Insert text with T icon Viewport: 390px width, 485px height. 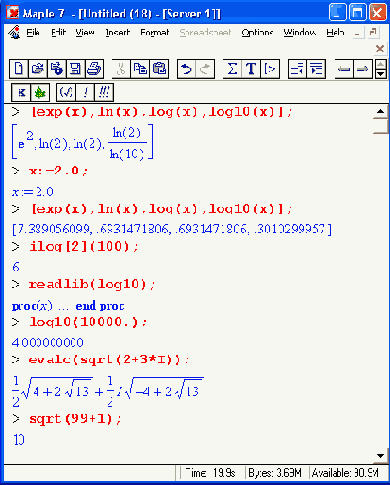251,69
